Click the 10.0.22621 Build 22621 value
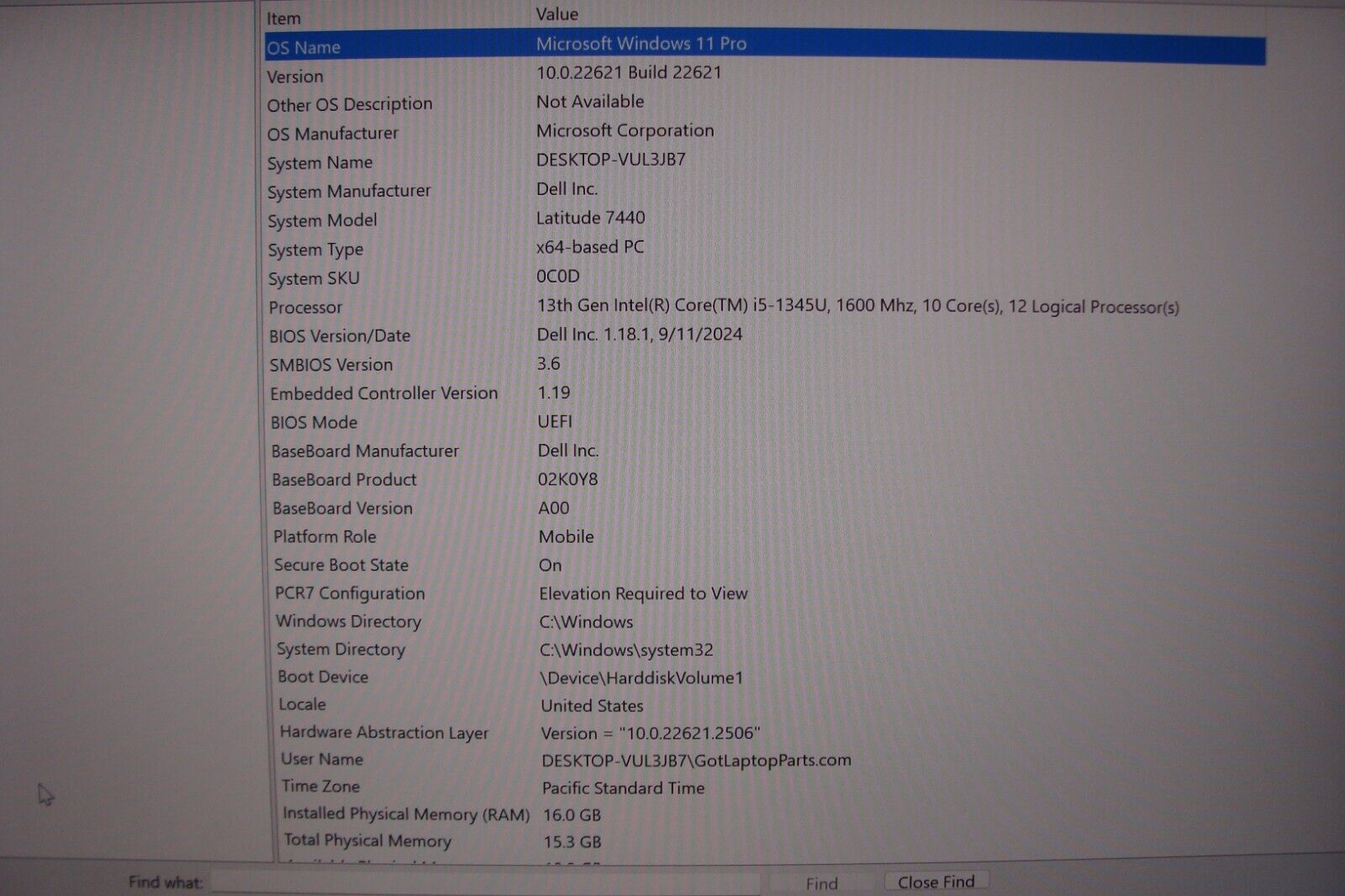 tap(629, 72)
